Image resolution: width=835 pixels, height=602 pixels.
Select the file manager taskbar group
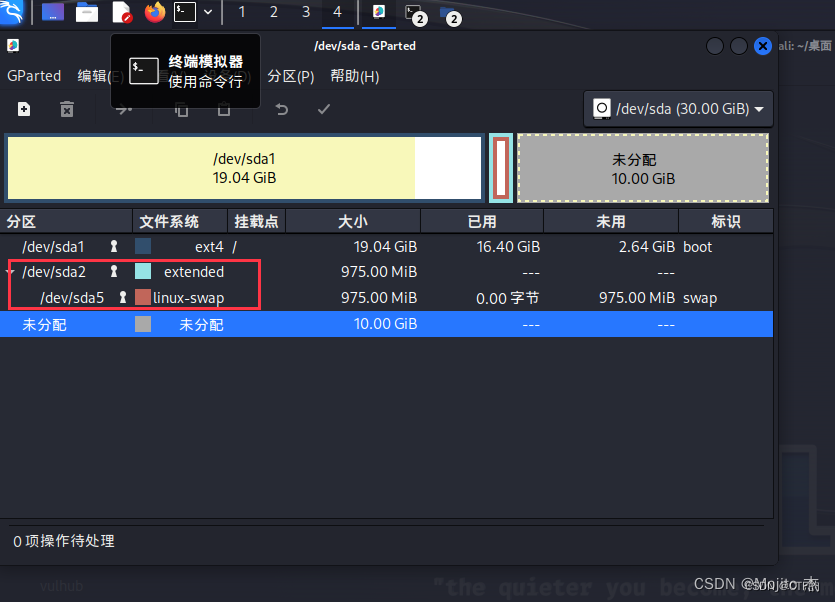tap(450, 15)
